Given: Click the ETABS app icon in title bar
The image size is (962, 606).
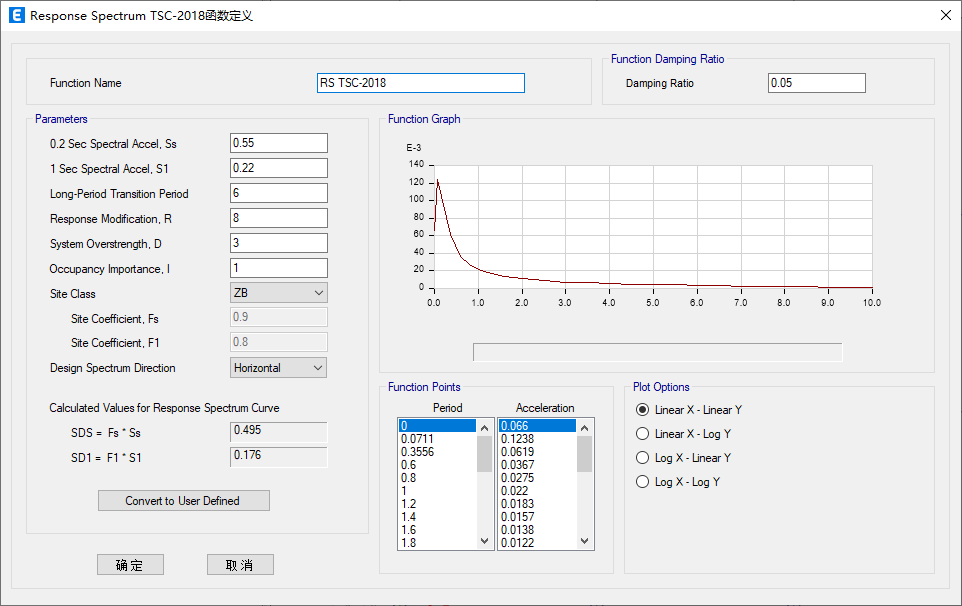Looking at the screenshot, I should (x=17, y=15).
